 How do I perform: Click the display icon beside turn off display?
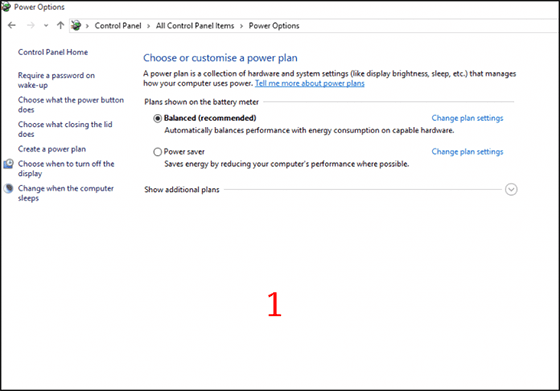click(9, 164)
